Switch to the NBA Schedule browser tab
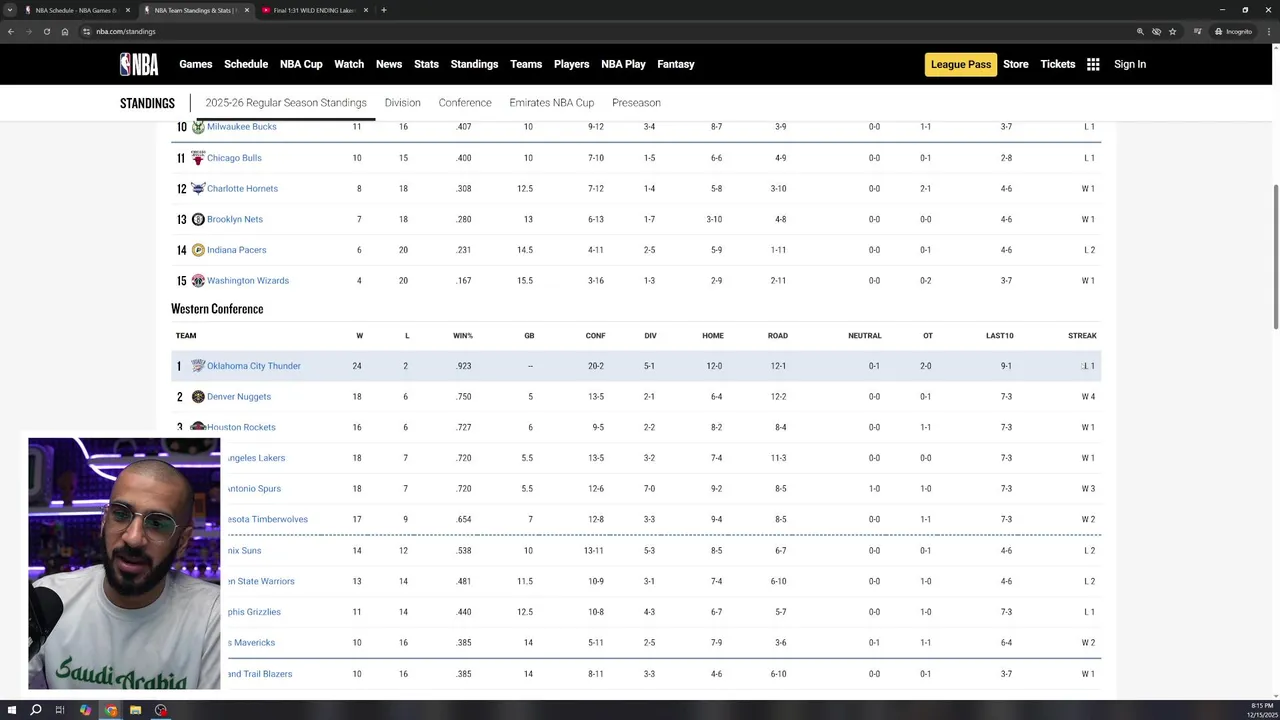Image resolution: width=1280 pixels, height=720 pixels. (76, 10)
